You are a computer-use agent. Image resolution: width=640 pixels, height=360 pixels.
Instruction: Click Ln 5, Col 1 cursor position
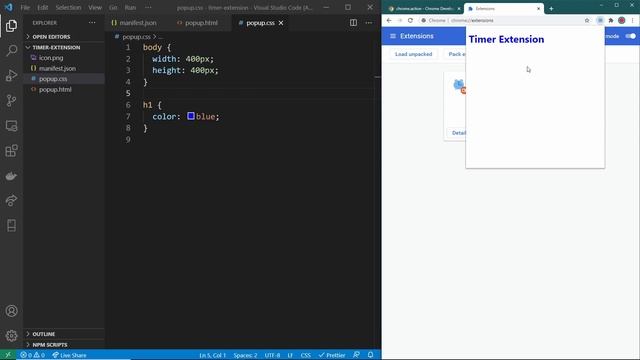pos(212,355)
